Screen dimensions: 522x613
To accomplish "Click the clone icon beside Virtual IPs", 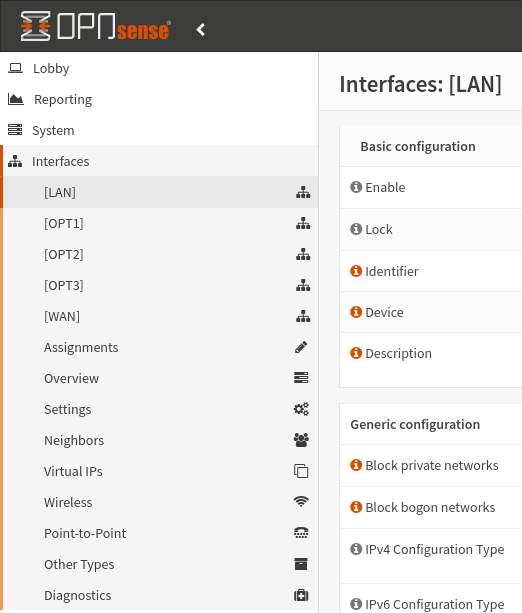I will tap(301, 471).
